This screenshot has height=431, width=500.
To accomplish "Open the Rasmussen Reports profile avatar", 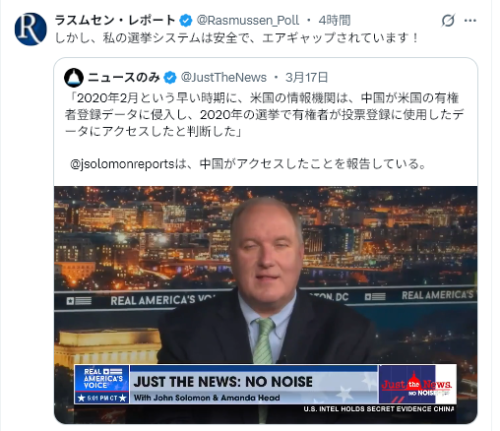I will [30, 29].
